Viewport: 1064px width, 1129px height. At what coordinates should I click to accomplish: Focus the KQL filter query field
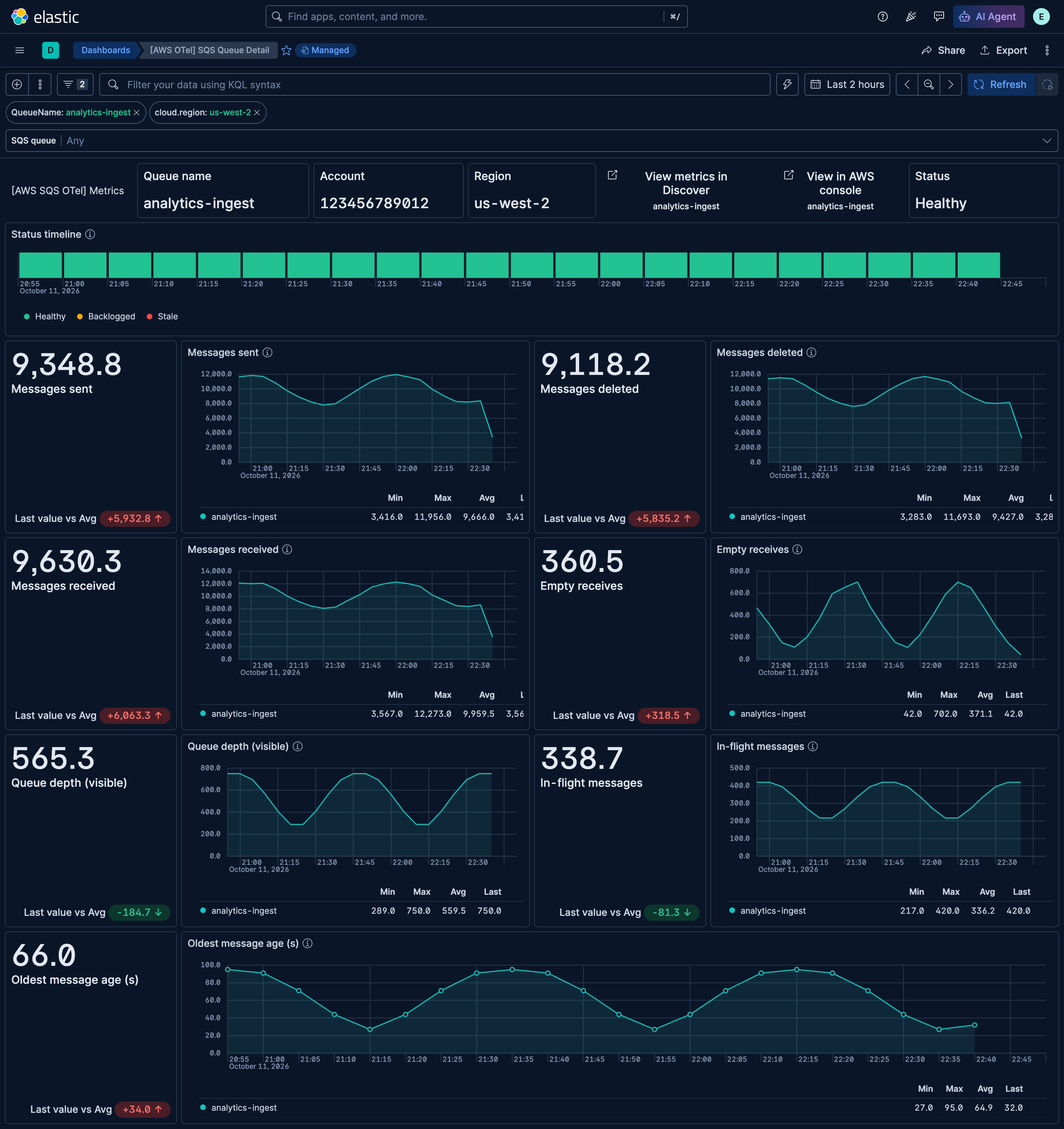(x=435, y=84)
